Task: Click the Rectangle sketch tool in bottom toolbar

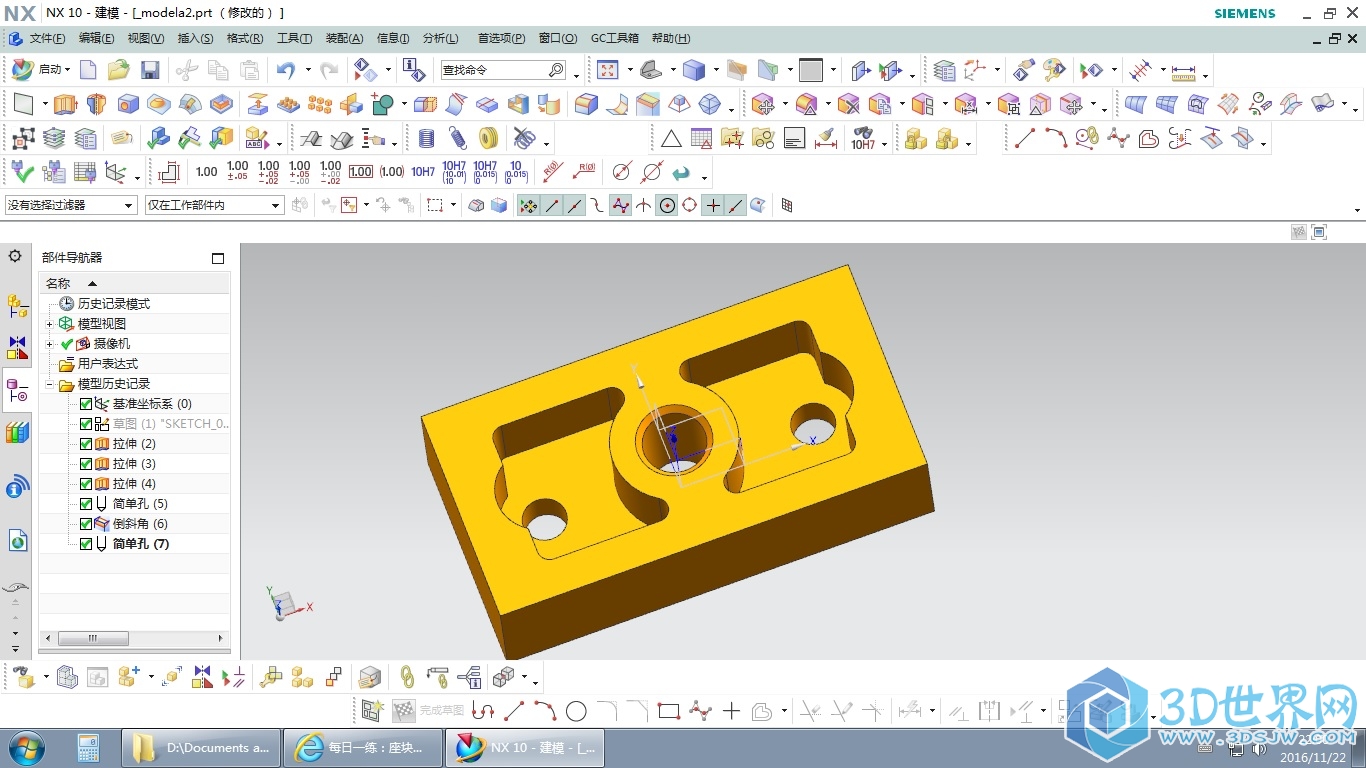Action: [669, 711]
